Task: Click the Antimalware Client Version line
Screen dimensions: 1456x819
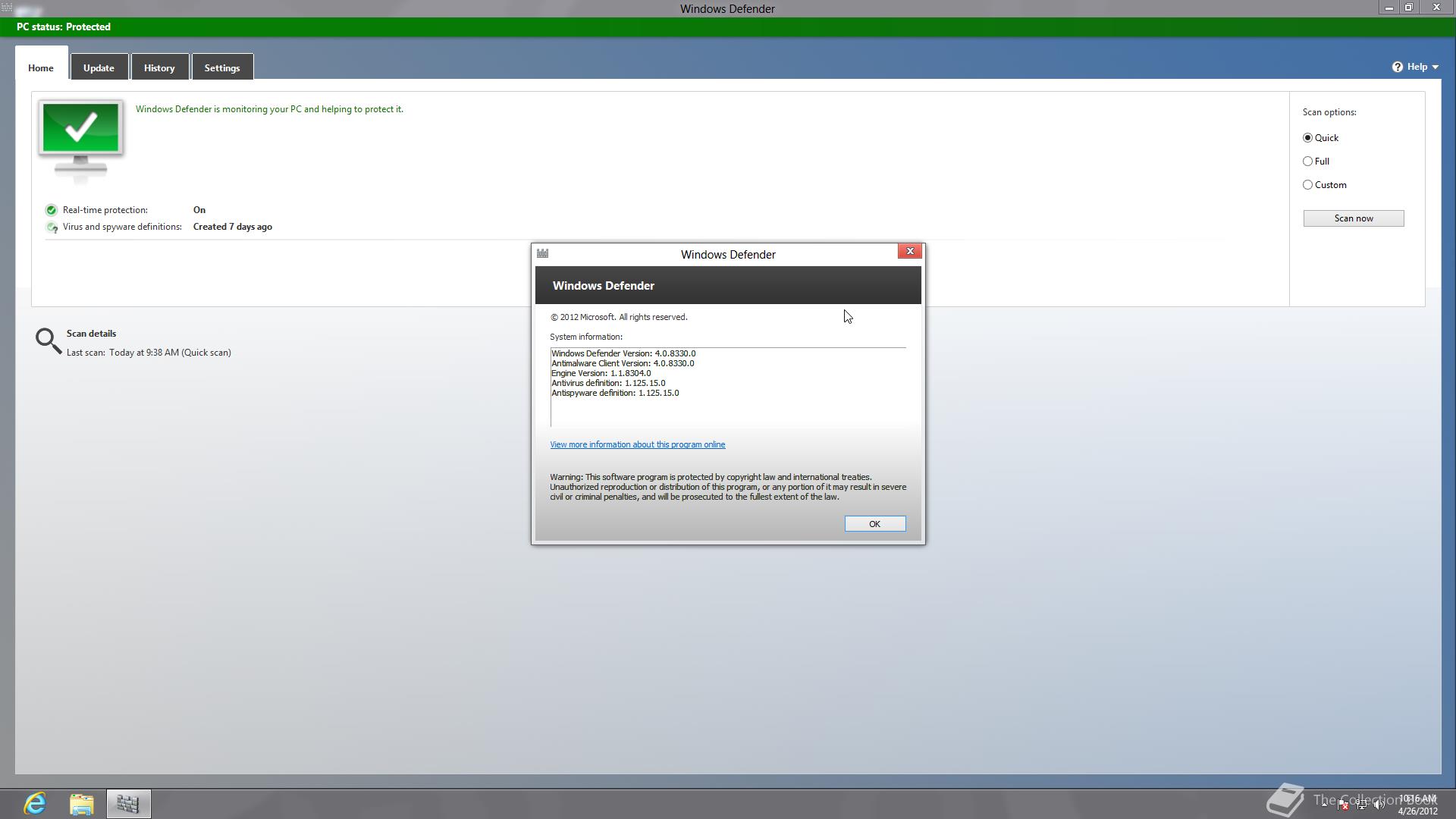Action: (623, 363)
